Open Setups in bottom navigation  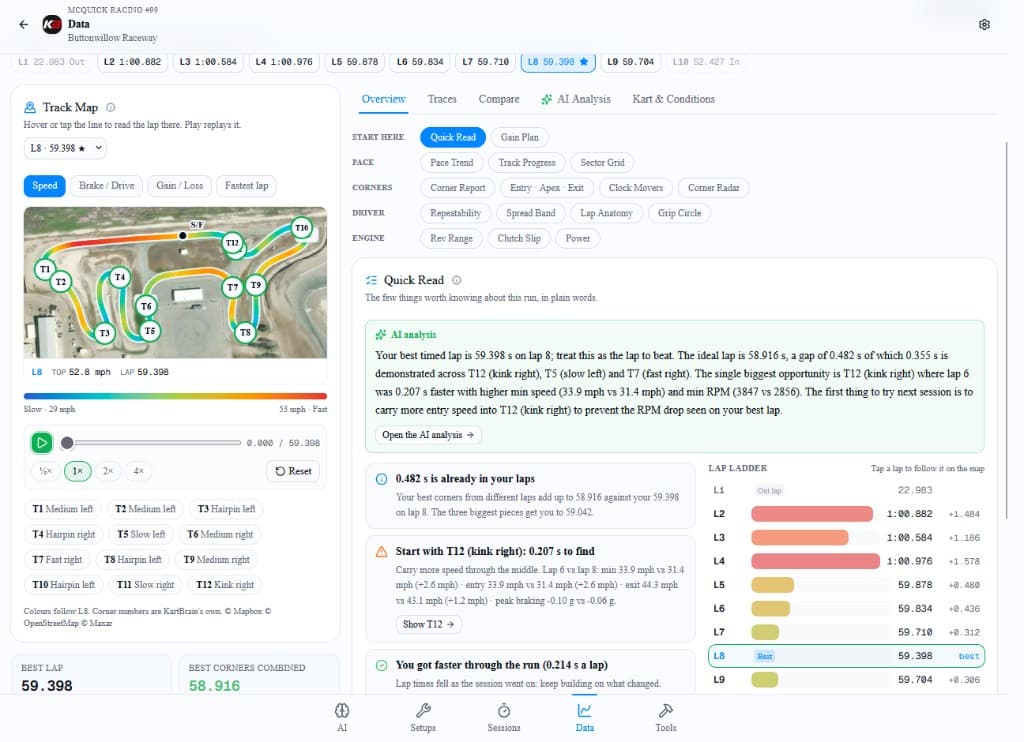point(423,717)
